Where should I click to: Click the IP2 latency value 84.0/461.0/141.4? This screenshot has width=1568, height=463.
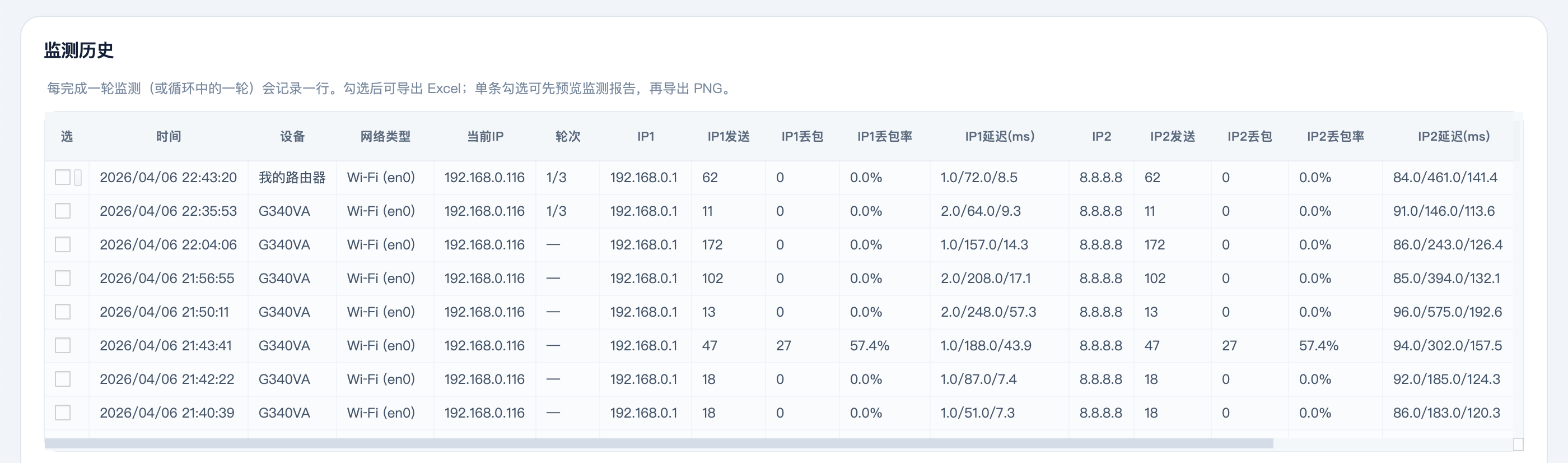coord(1445,177)
